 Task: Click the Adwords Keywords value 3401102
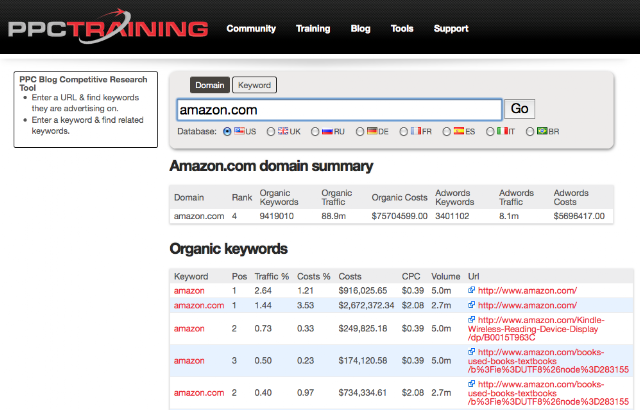click(x=452, y=216)
